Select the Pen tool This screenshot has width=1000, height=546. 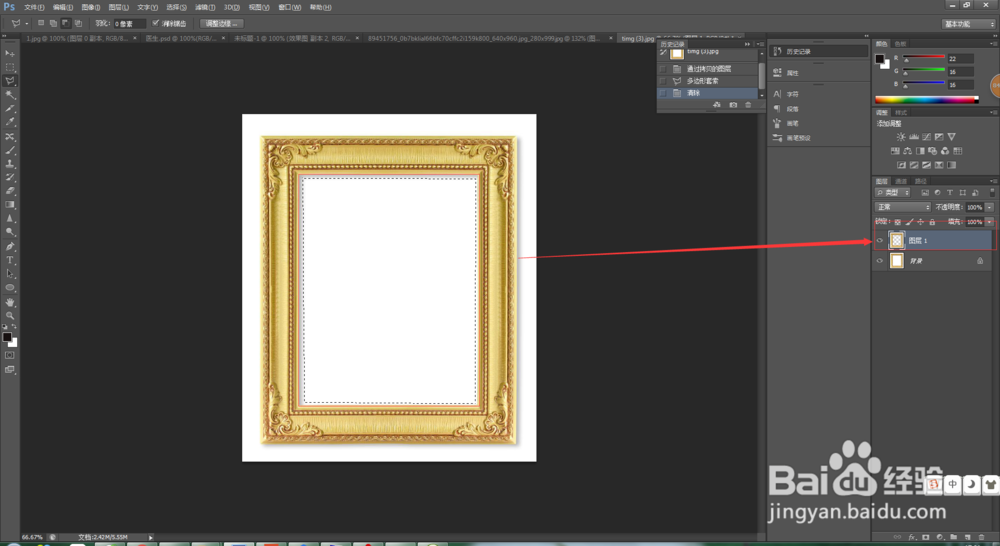[x=10, y=246]
